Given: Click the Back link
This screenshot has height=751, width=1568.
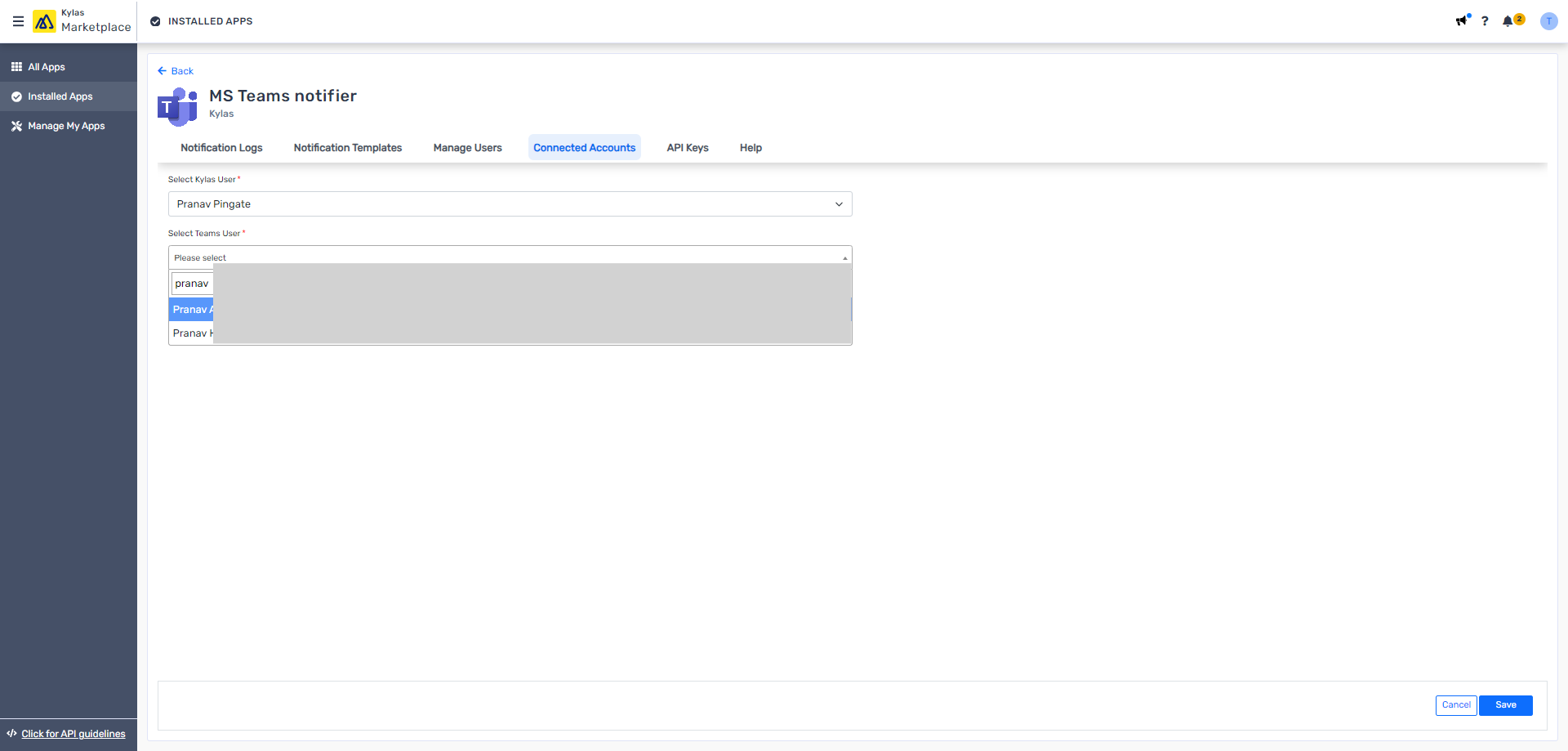Looking at the screenshot, I should click(182, 71).
